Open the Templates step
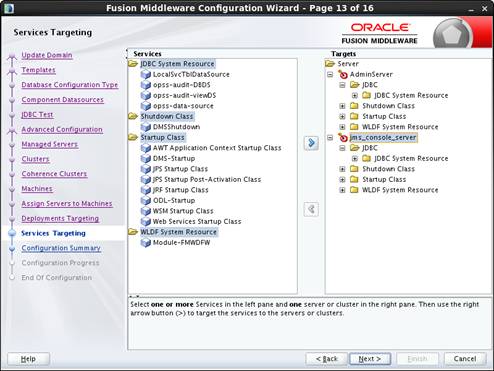Image resolution: width=494 pixels, height=371 pixels. click(38, 70)
